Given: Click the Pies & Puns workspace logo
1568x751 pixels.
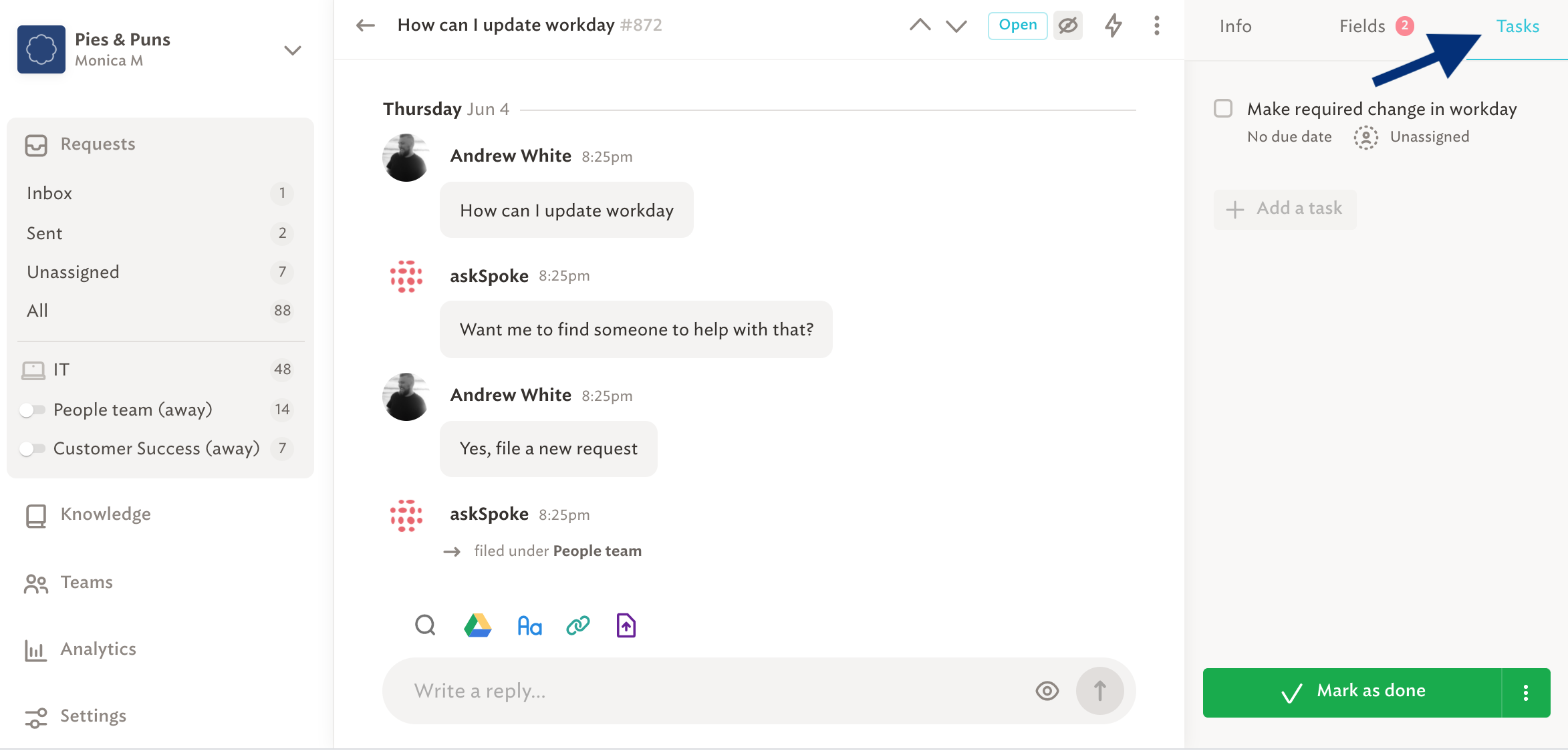Looking at the screenshot, I should click(x=41, y=49).
